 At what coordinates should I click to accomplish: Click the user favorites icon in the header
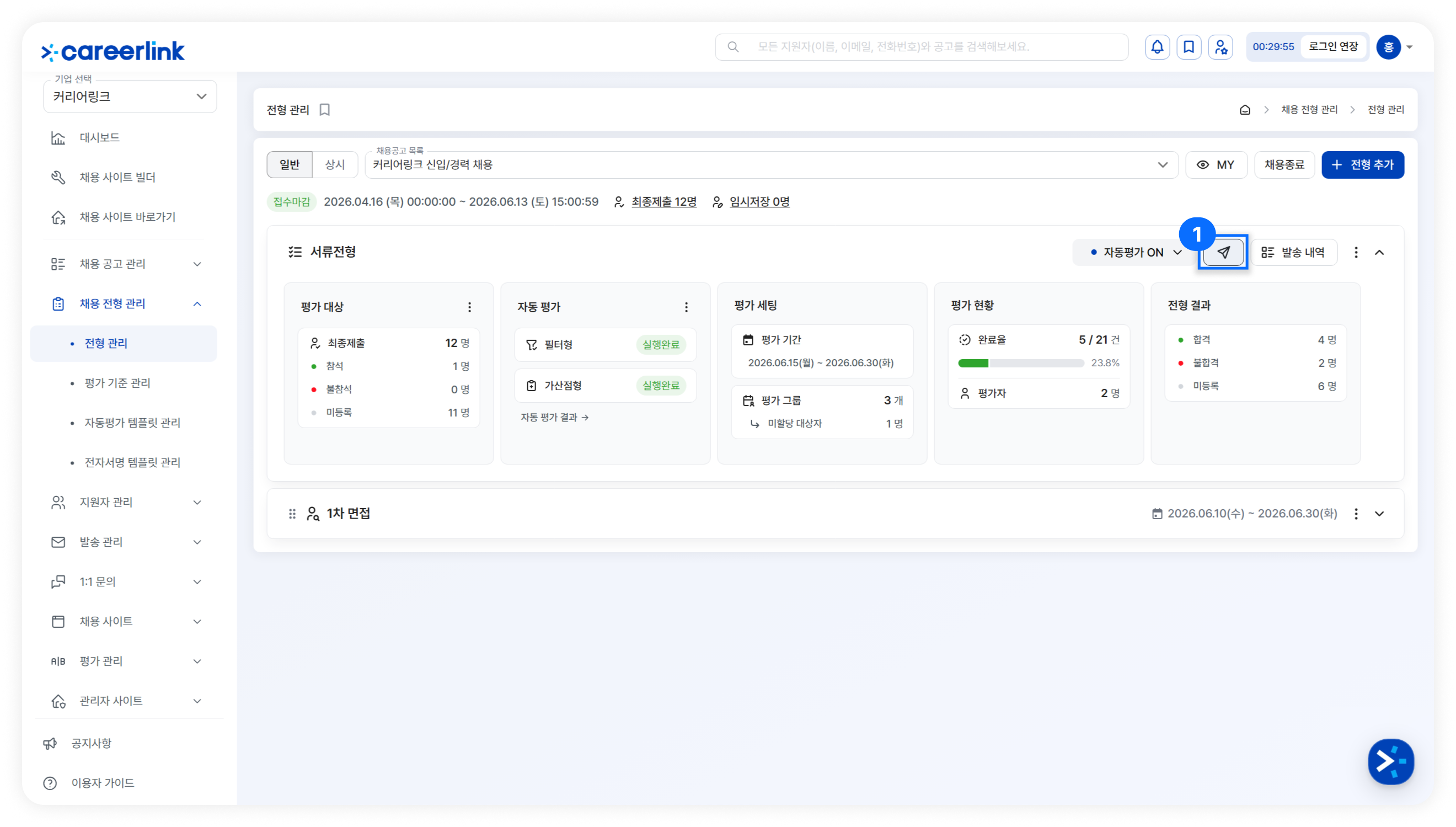(x=1221, y=47)
